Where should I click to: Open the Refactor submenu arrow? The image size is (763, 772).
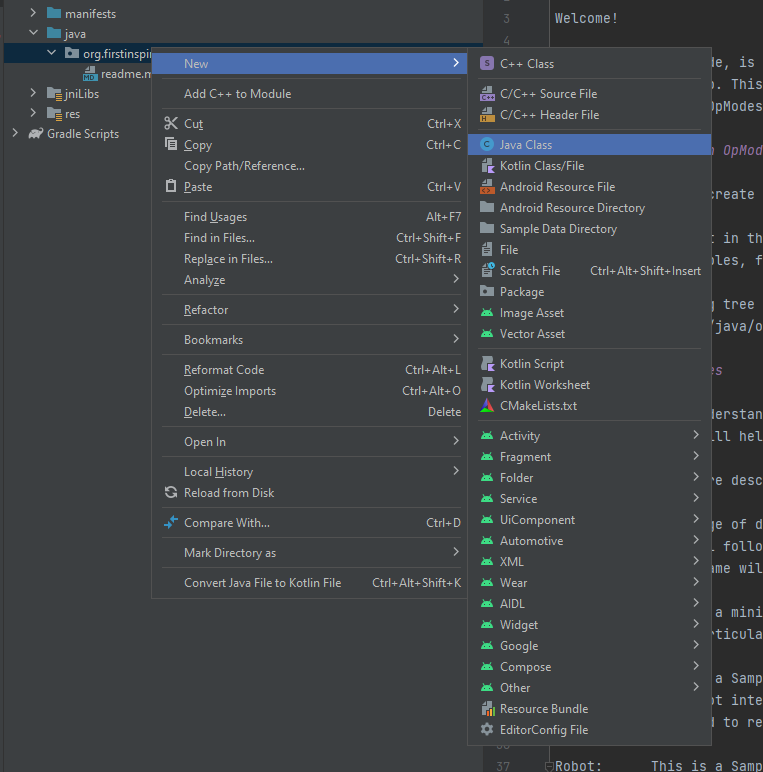coord(456,309)
